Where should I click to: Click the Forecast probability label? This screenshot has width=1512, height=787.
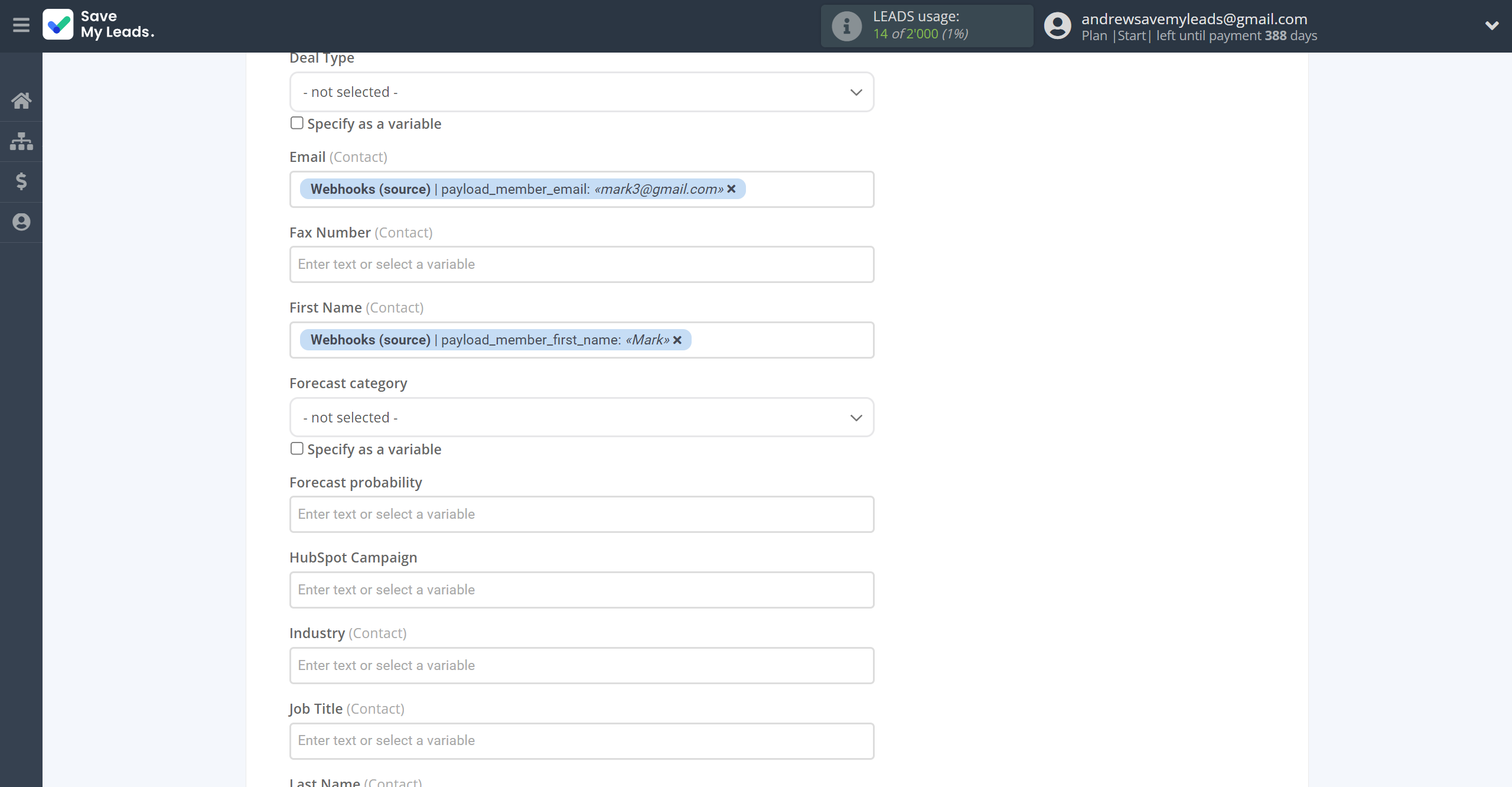356,483
